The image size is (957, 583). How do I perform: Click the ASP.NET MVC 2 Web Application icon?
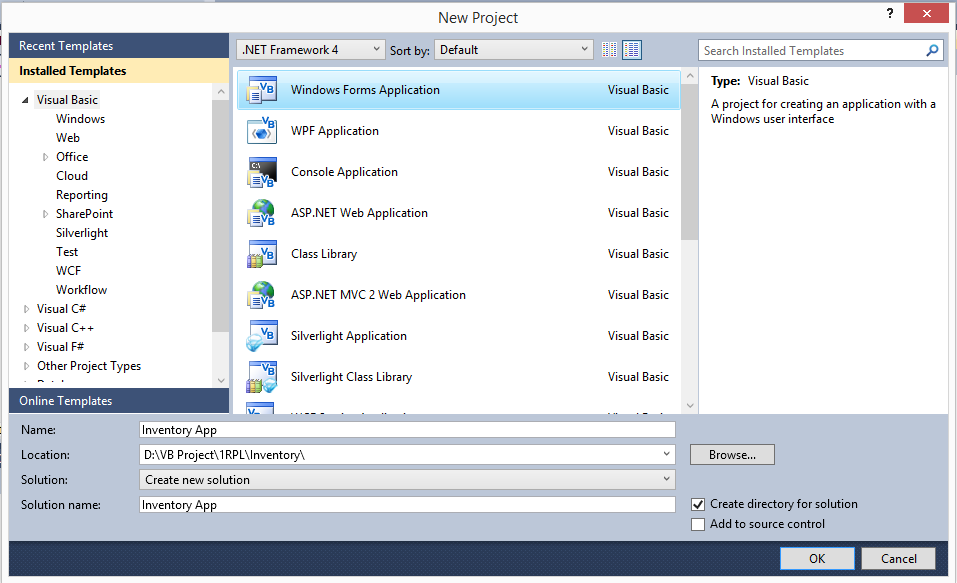click(261, 294)
